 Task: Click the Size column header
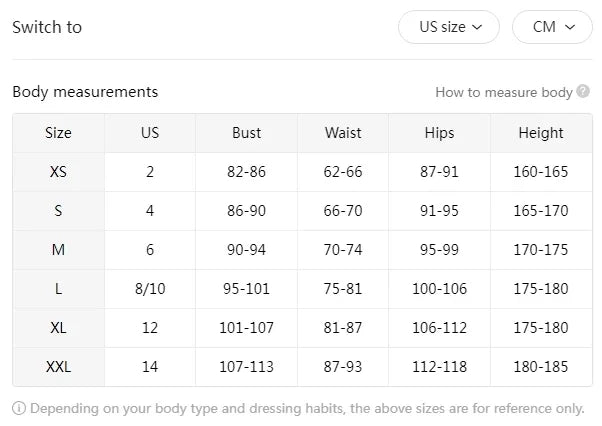tap(58, 133)
